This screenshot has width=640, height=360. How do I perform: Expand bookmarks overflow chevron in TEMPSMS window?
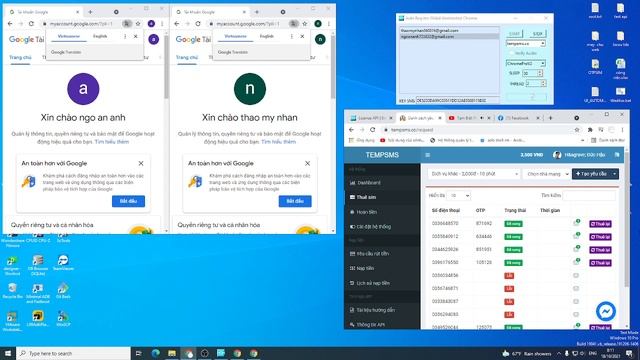[x=582, y=140]
